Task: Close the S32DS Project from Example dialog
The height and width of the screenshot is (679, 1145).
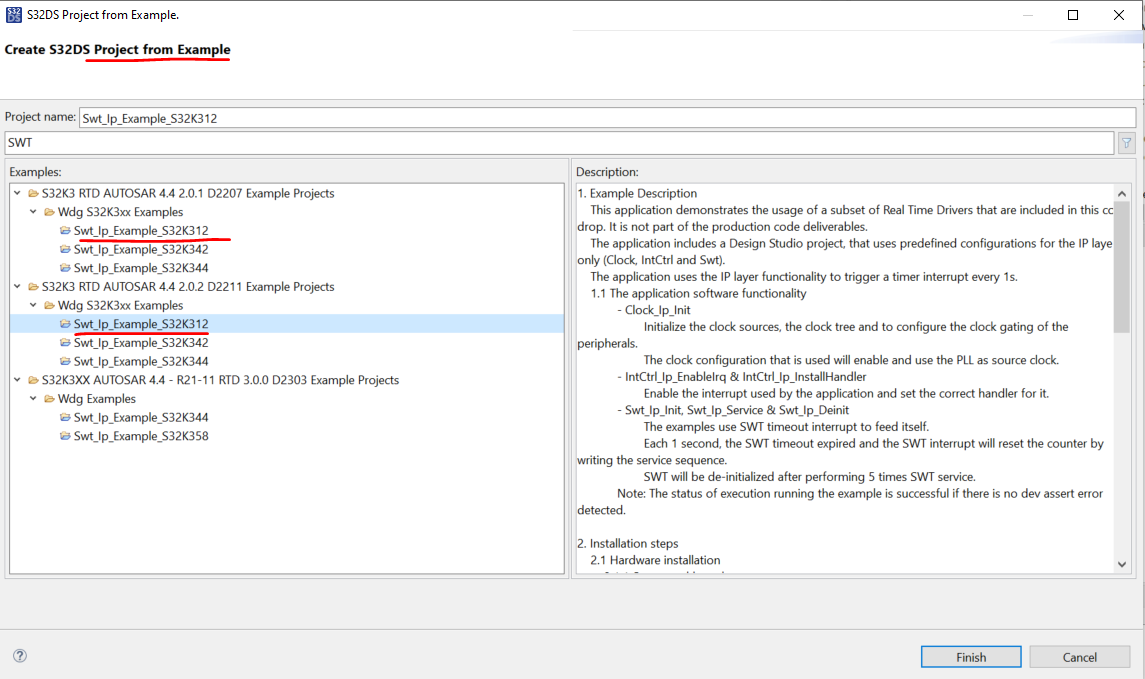Action: [x=1119, y=15]
